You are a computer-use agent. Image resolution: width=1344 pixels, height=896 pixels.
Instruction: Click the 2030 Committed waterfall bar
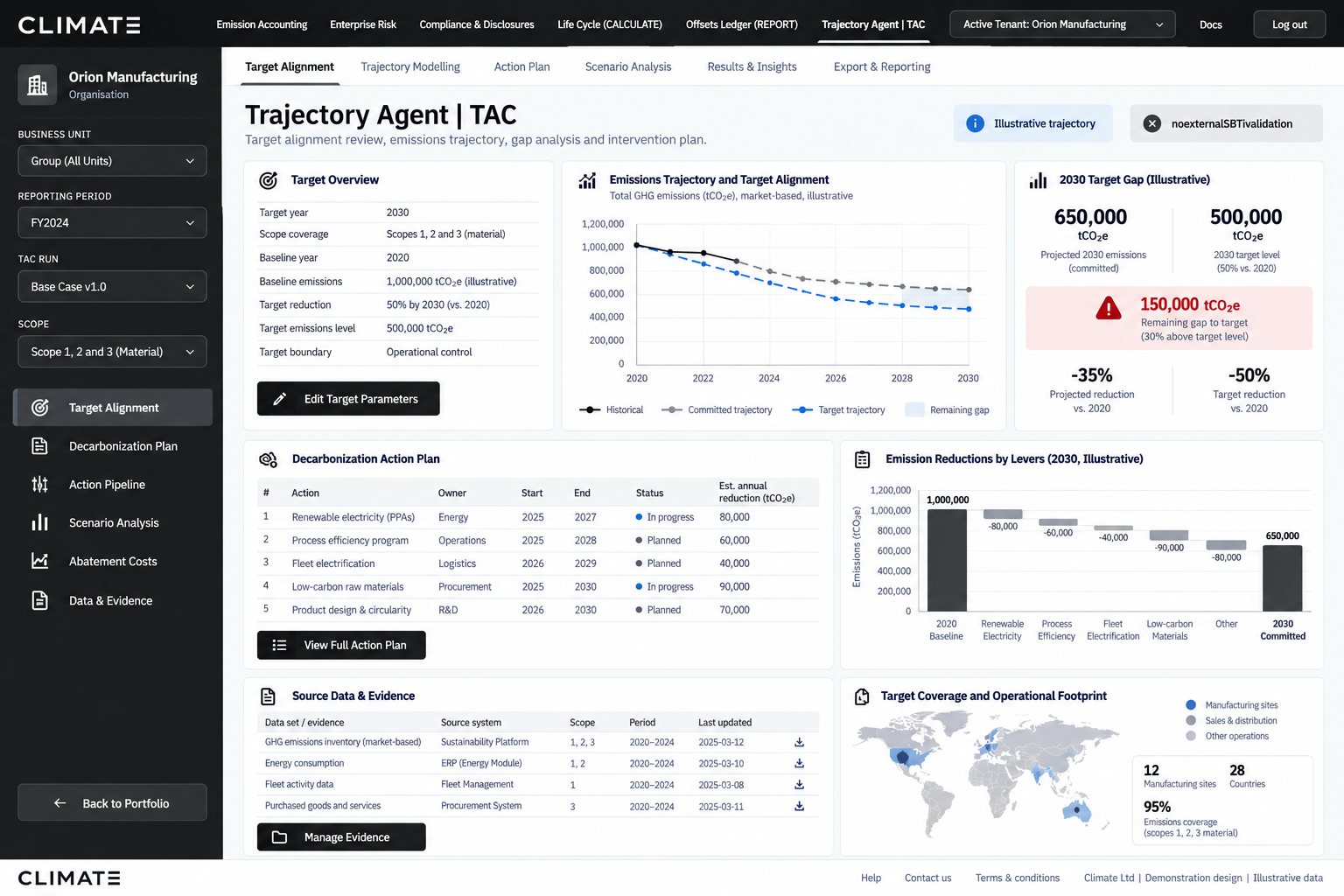[1283, 578]
